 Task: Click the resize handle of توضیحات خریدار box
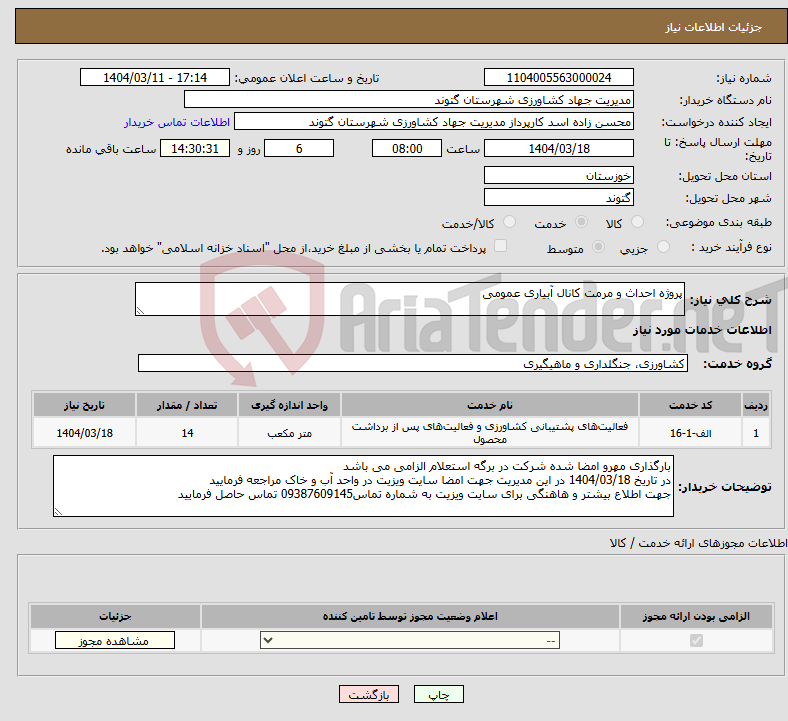tap(58, 511)
